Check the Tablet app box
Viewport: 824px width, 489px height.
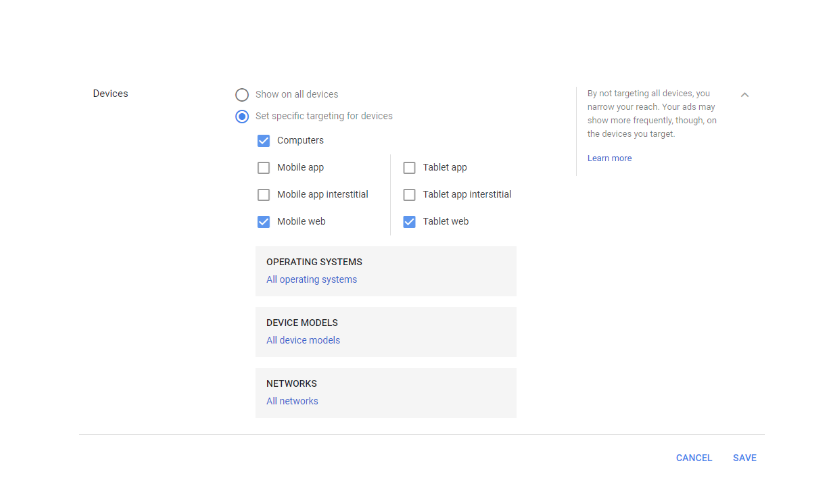(409, 168)
